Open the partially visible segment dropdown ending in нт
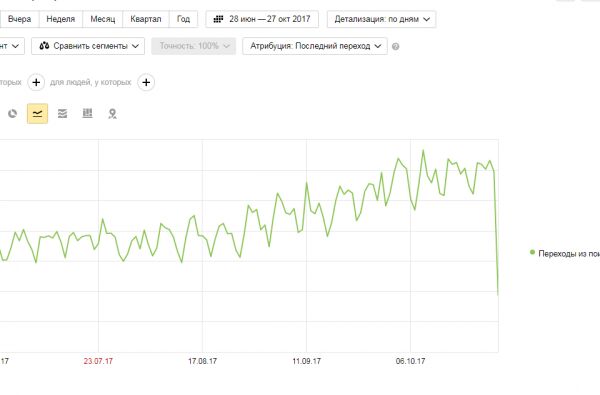 (x=11, y=46)
